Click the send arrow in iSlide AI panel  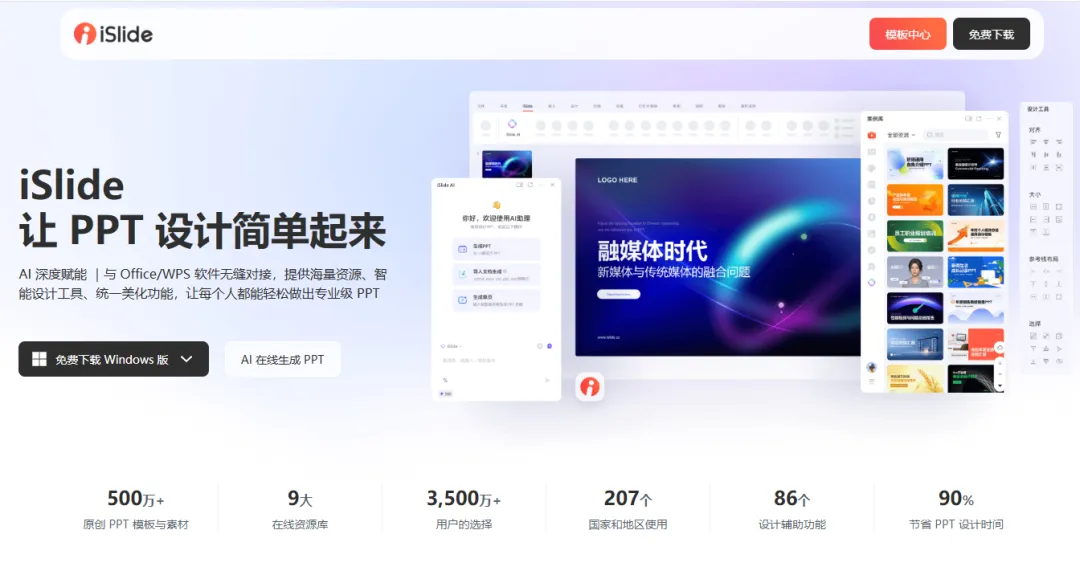[x=548, y=380]
